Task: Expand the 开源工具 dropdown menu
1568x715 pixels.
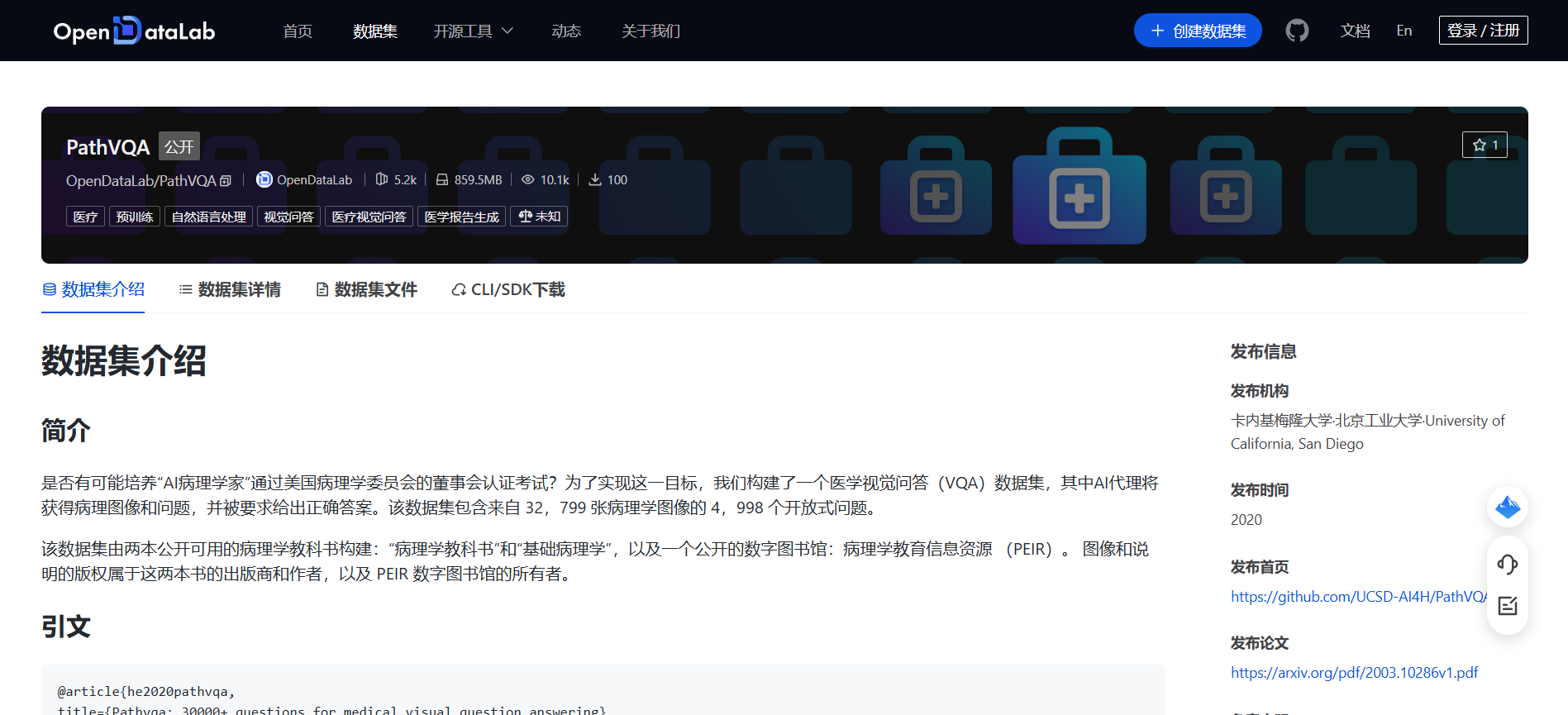Action: [x=474, y=31]
